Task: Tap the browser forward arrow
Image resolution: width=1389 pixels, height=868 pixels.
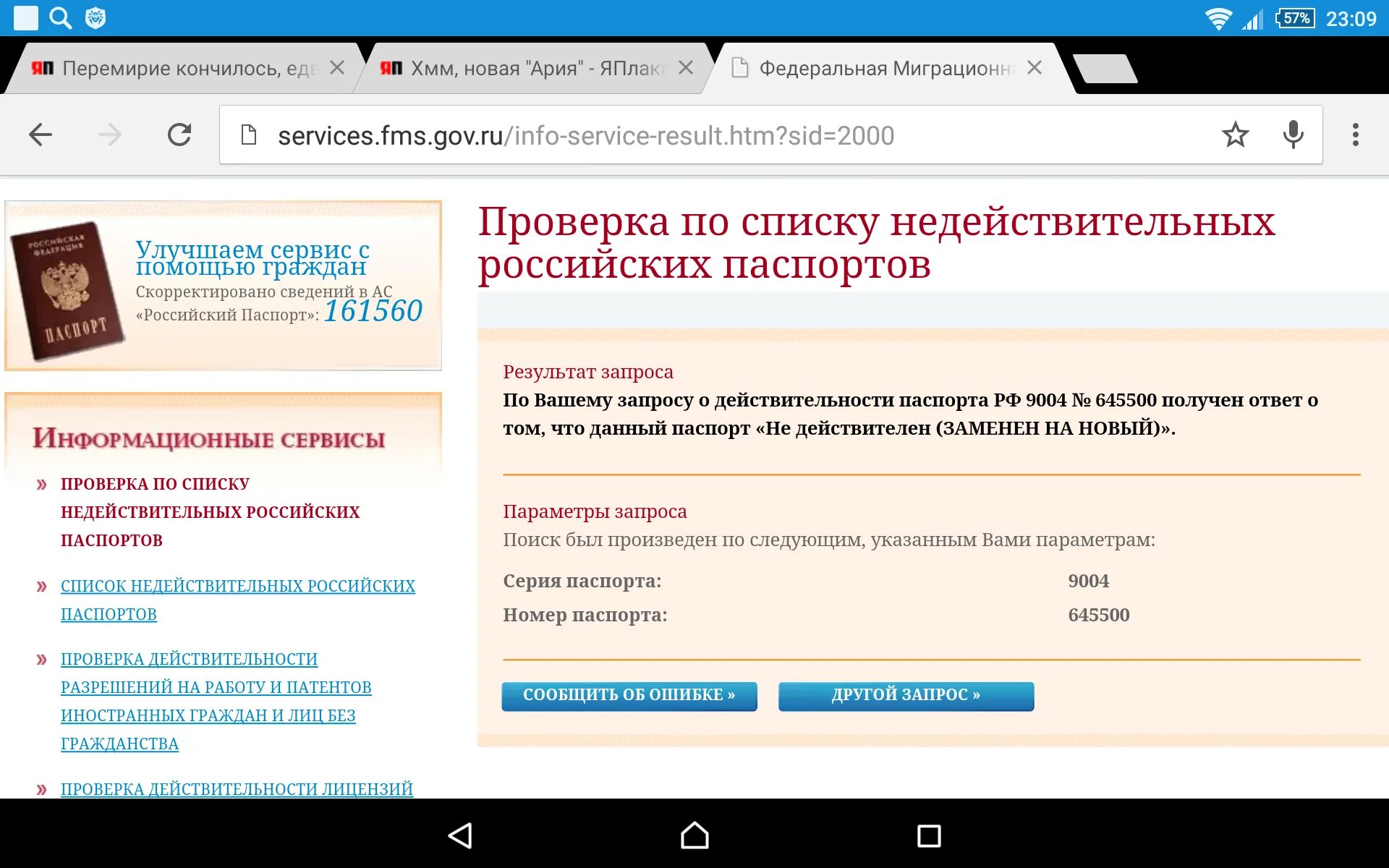Action: tap(109, 135)
